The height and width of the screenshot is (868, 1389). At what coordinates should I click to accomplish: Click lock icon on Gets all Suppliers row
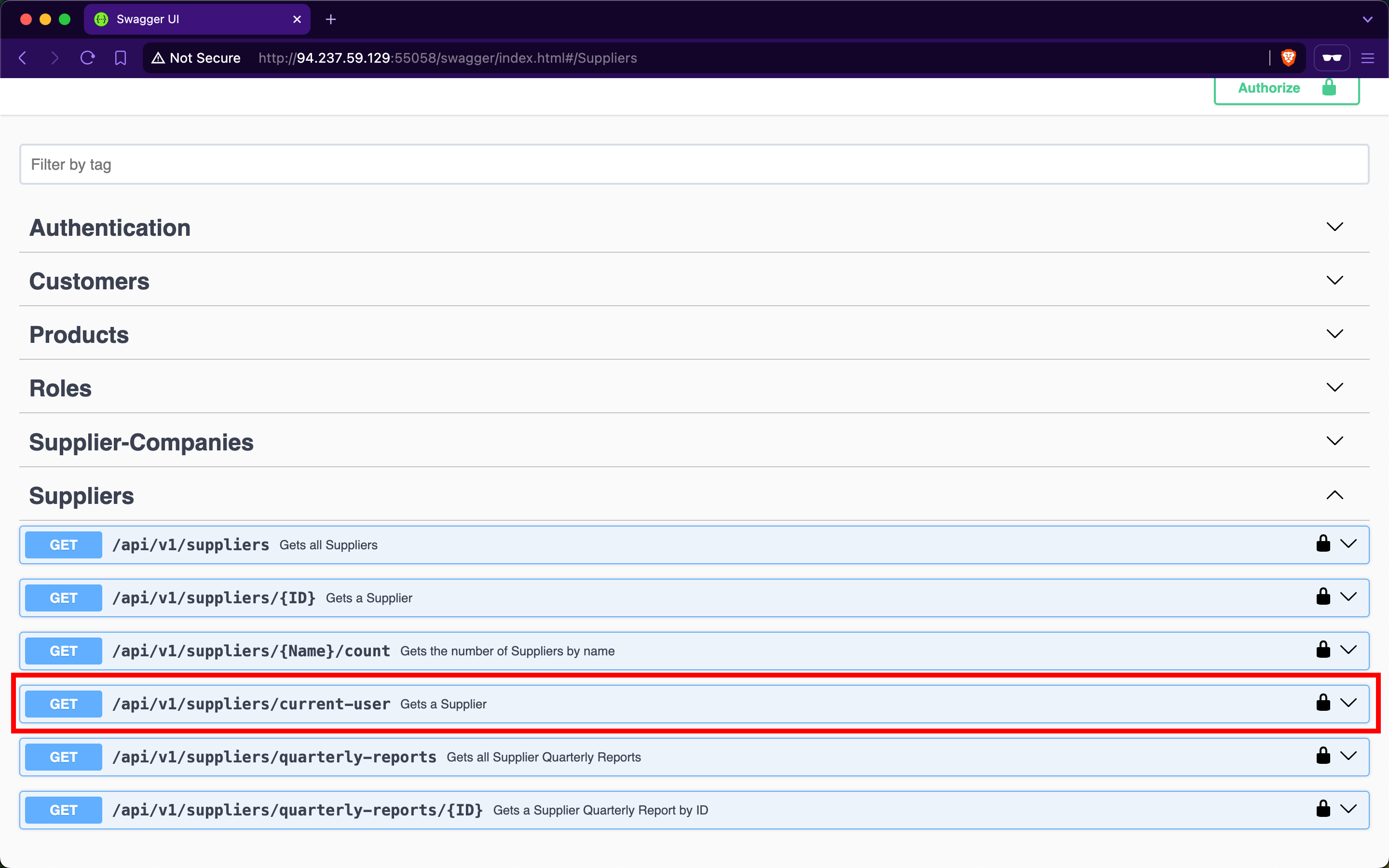1323,543
